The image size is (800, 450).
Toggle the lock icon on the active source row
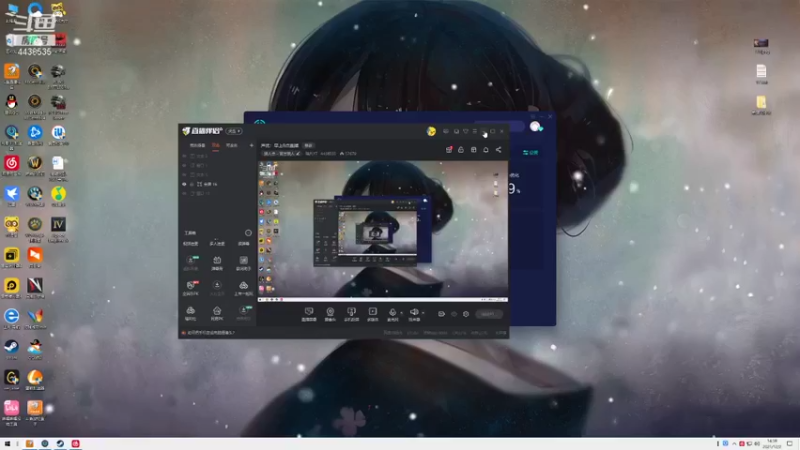[x=192, y=184]
